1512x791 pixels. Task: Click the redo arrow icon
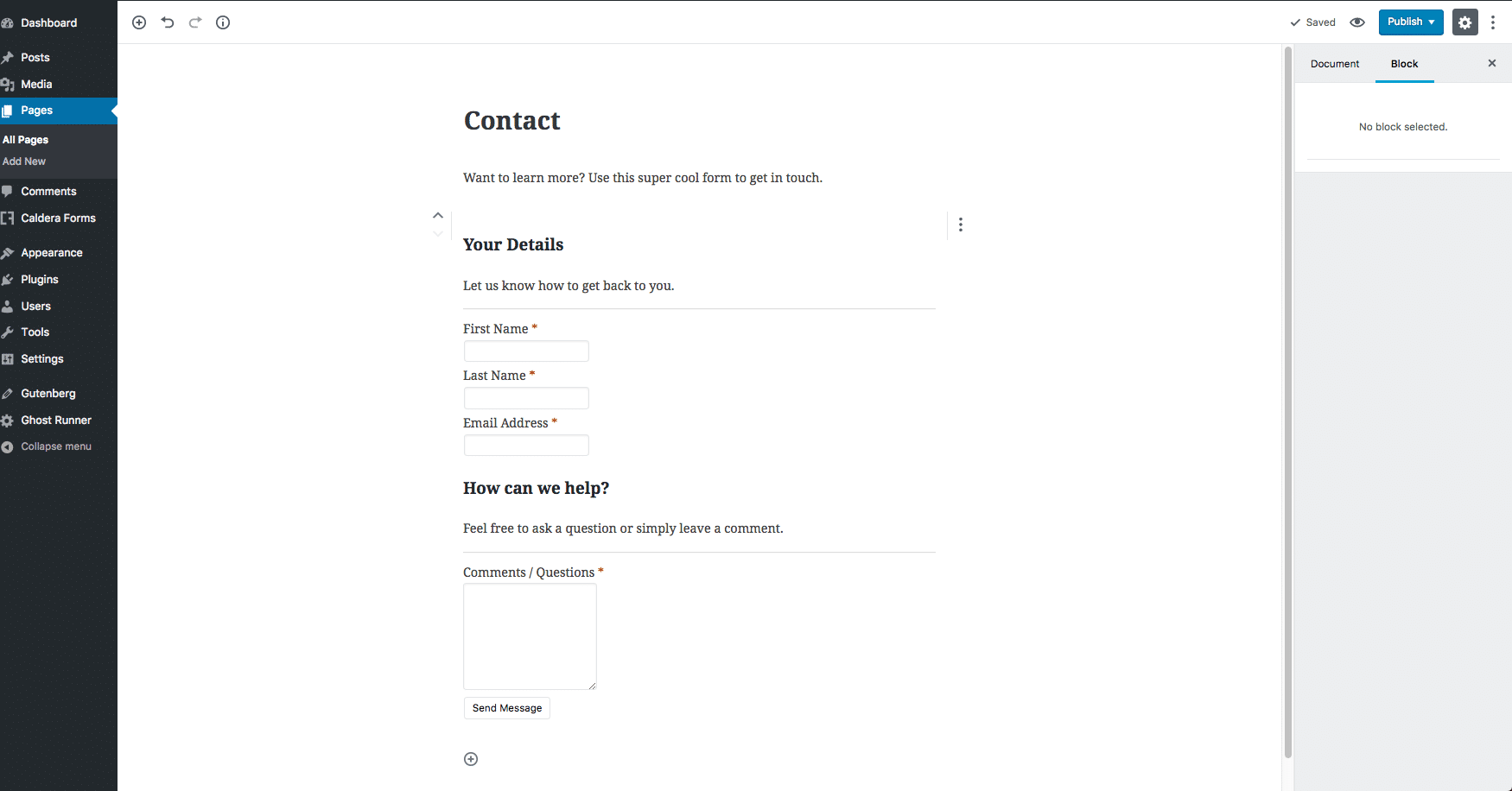click(x=195, y=22)
